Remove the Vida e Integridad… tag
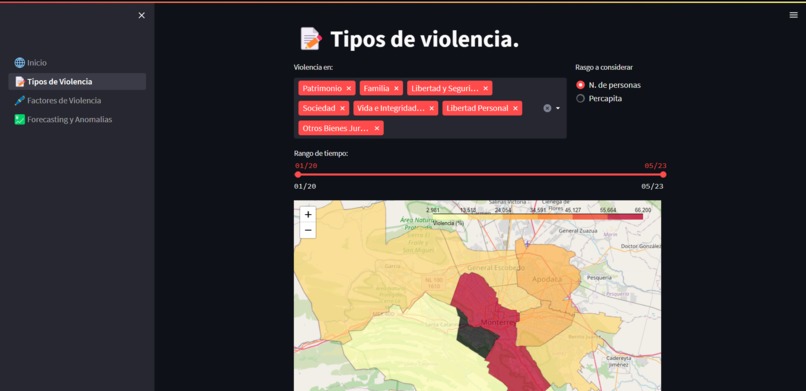806x391 pixels. [431, 108]
